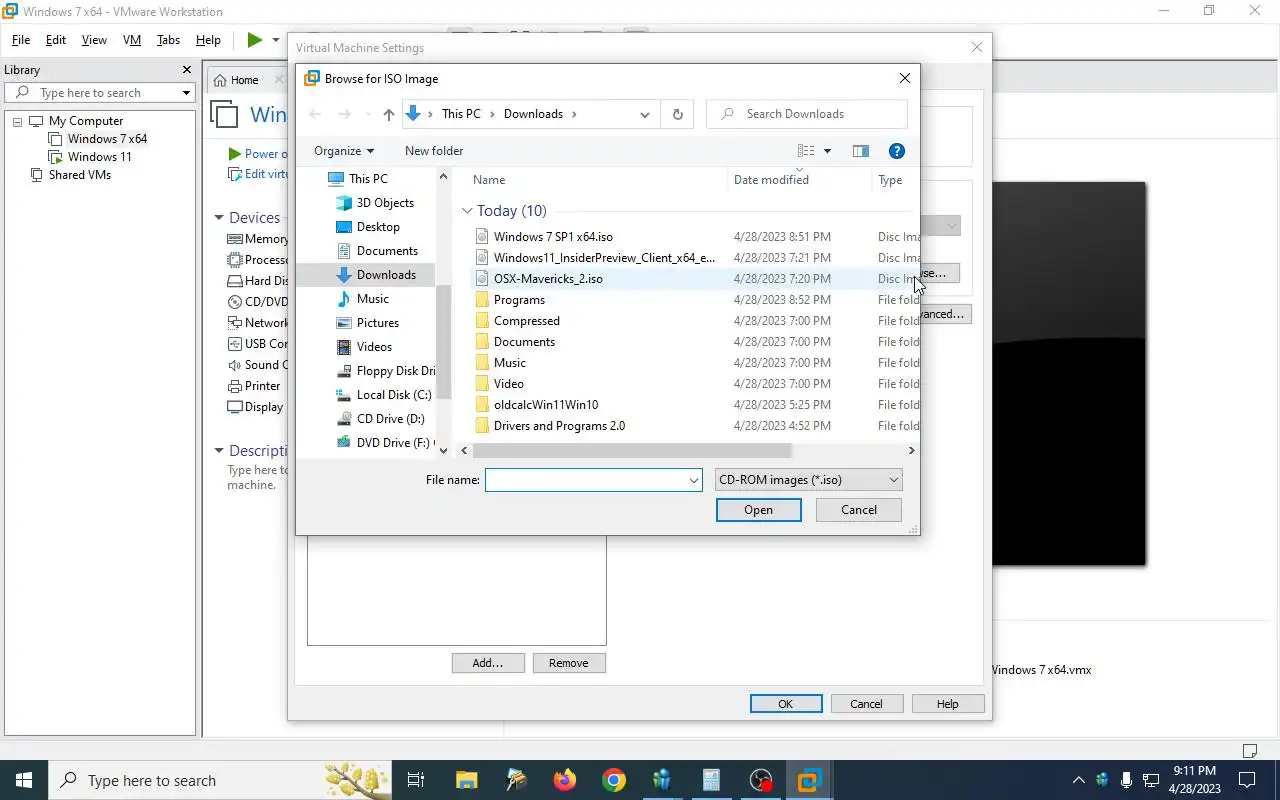The image size is (1280, 800).
Task: Click the Up one level arrow icon
Action: [x=389, y=114]
